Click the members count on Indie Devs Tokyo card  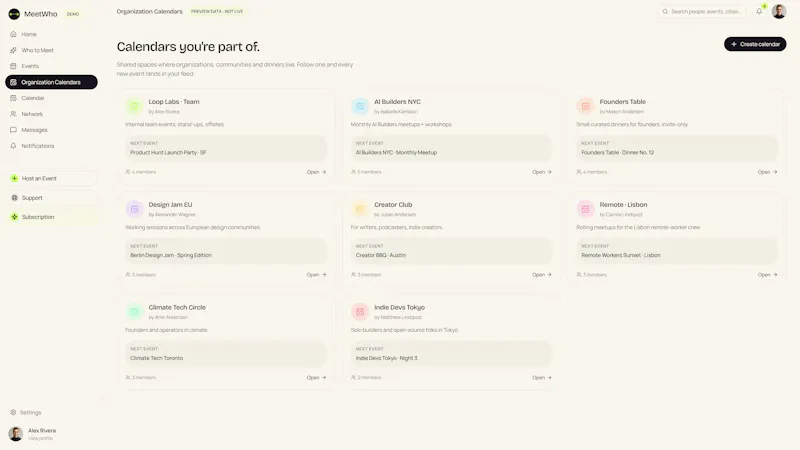pos(366,378)
